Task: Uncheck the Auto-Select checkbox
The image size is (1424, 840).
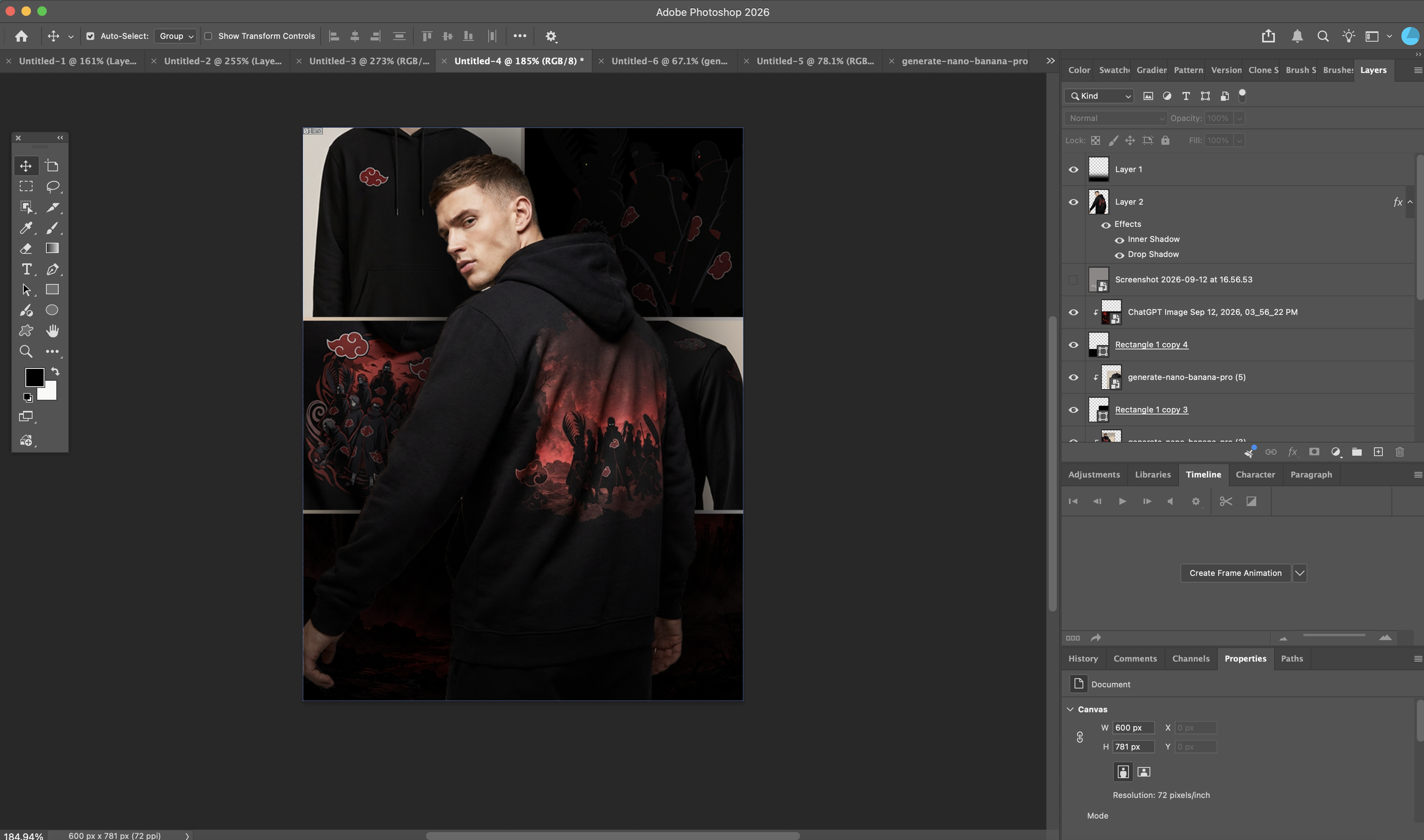Action: pos(90,36)
